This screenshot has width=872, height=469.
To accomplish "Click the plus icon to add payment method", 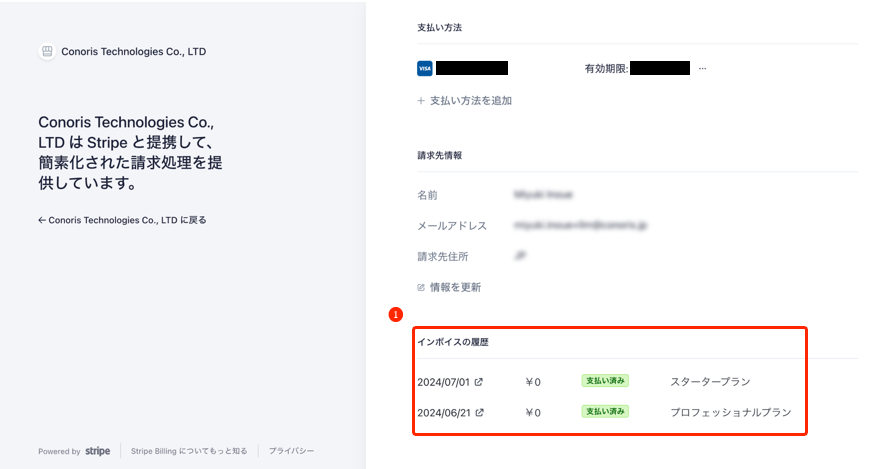I will point(421,101).
